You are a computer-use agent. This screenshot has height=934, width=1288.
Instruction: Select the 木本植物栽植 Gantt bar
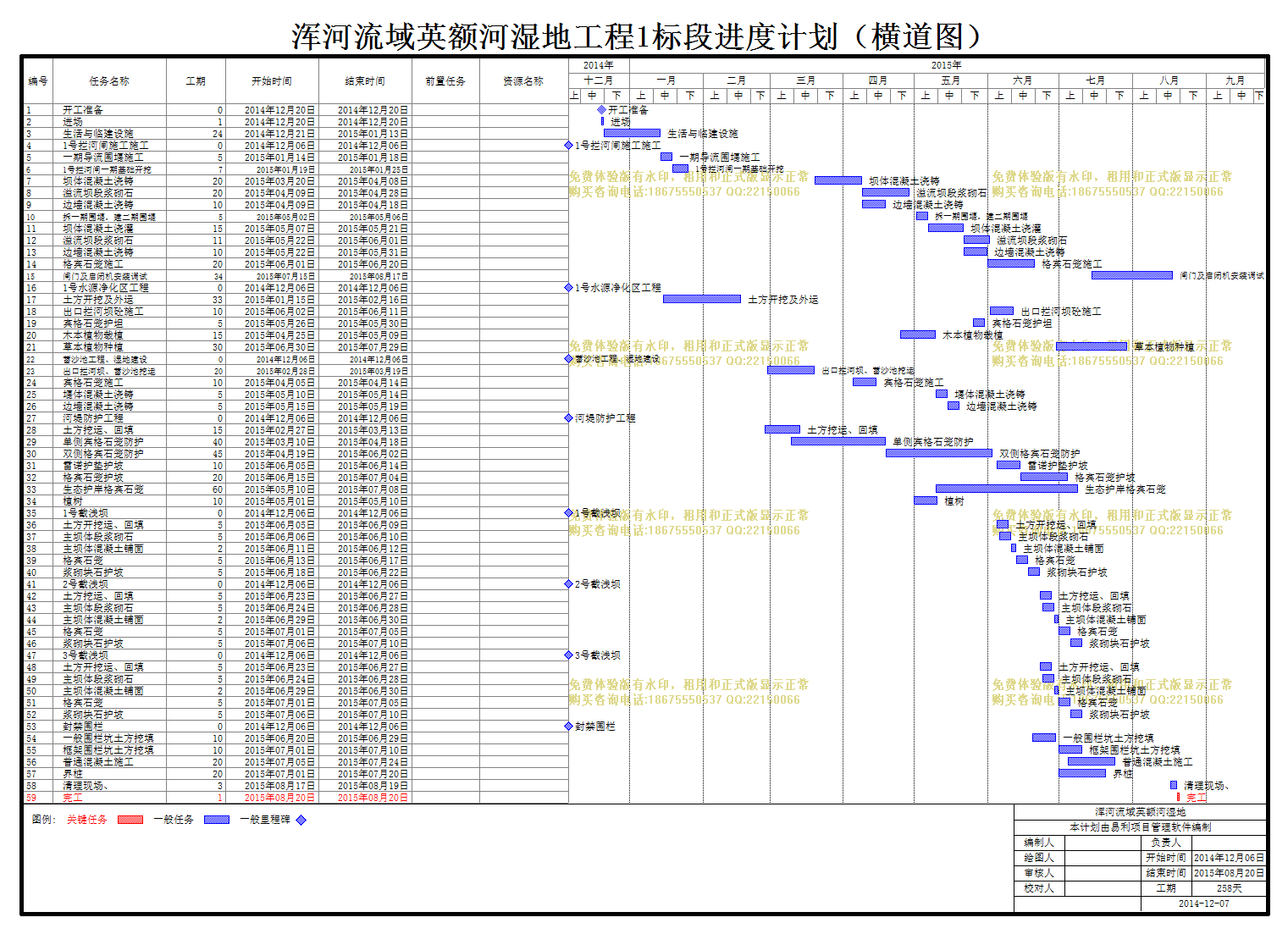point(918,334)
